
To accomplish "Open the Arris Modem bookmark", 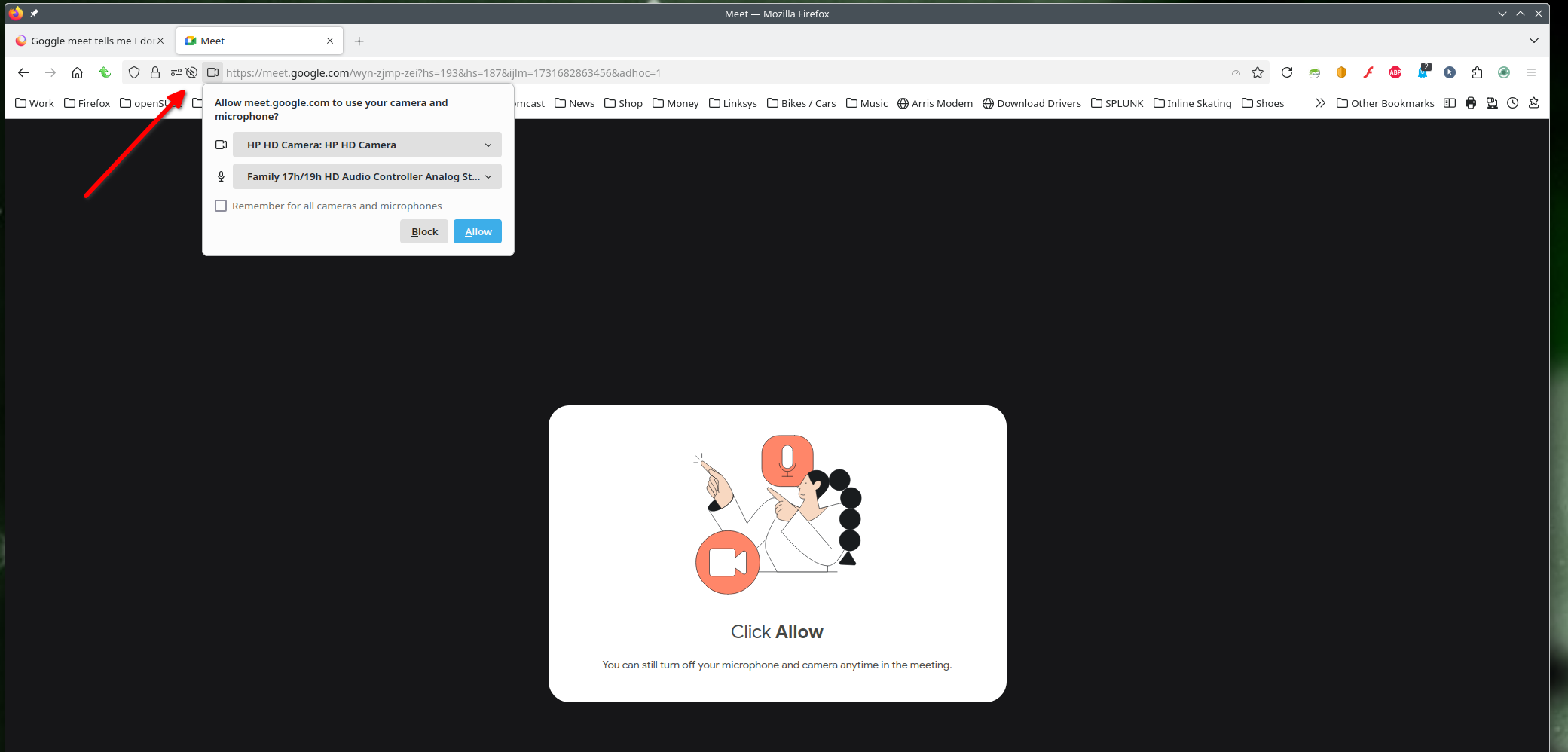I will (935, 103).
